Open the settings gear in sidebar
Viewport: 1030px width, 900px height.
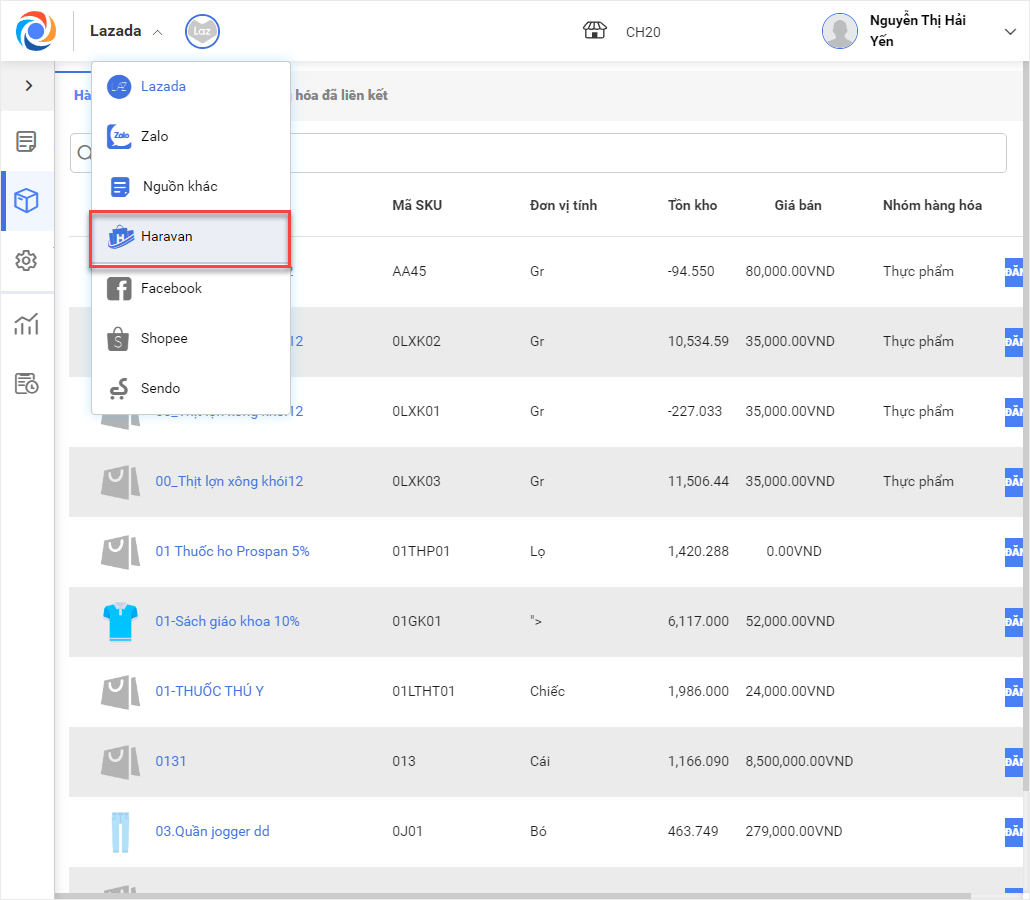pyautogui.click(x=27, y=261)
